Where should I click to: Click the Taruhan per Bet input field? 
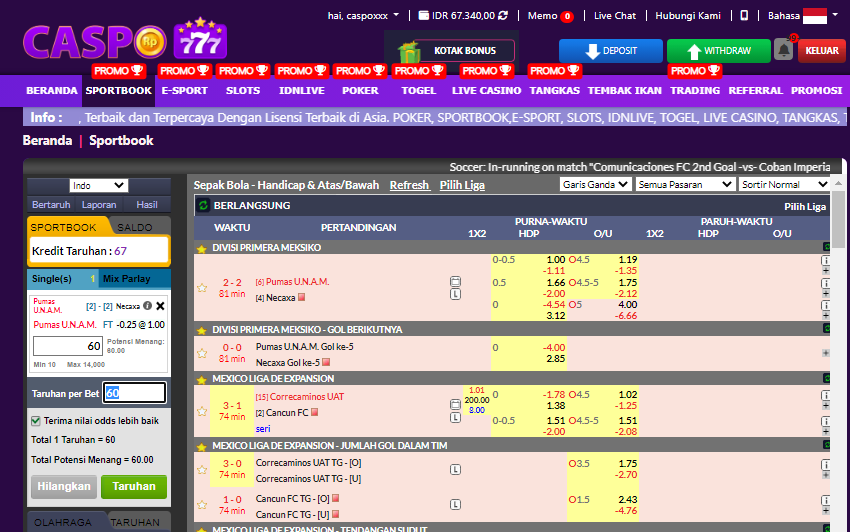pyautogui.click(x=134, y=393)
